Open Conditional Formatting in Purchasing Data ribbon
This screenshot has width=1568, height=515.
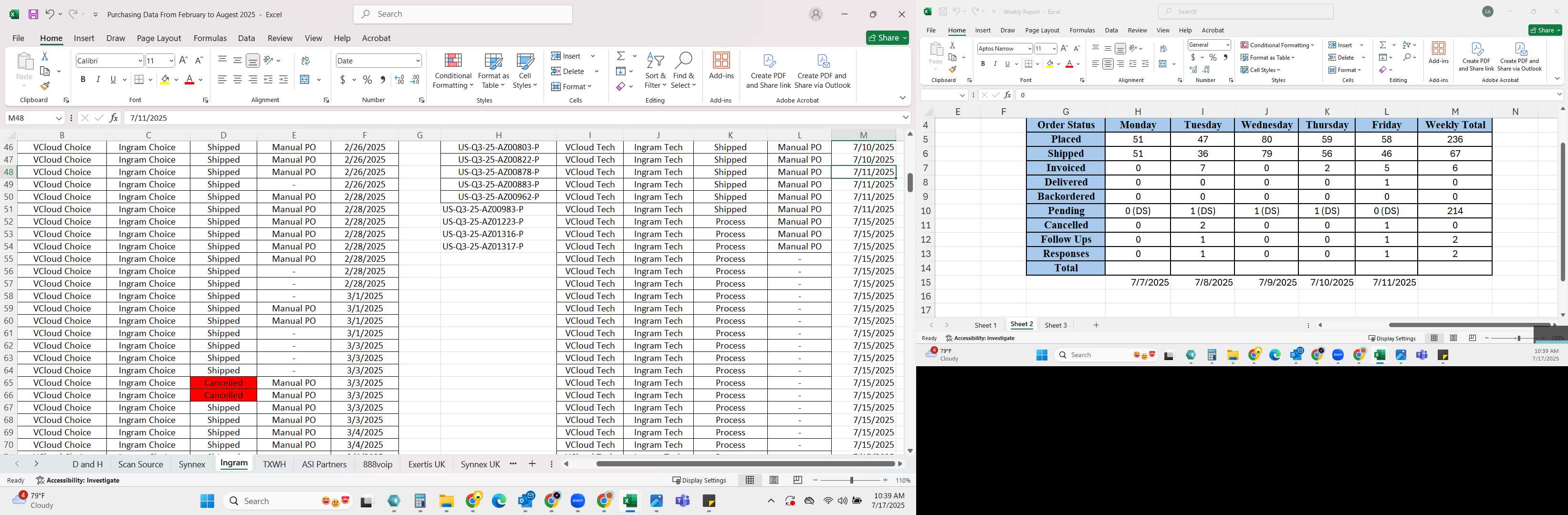pos(452,71)
